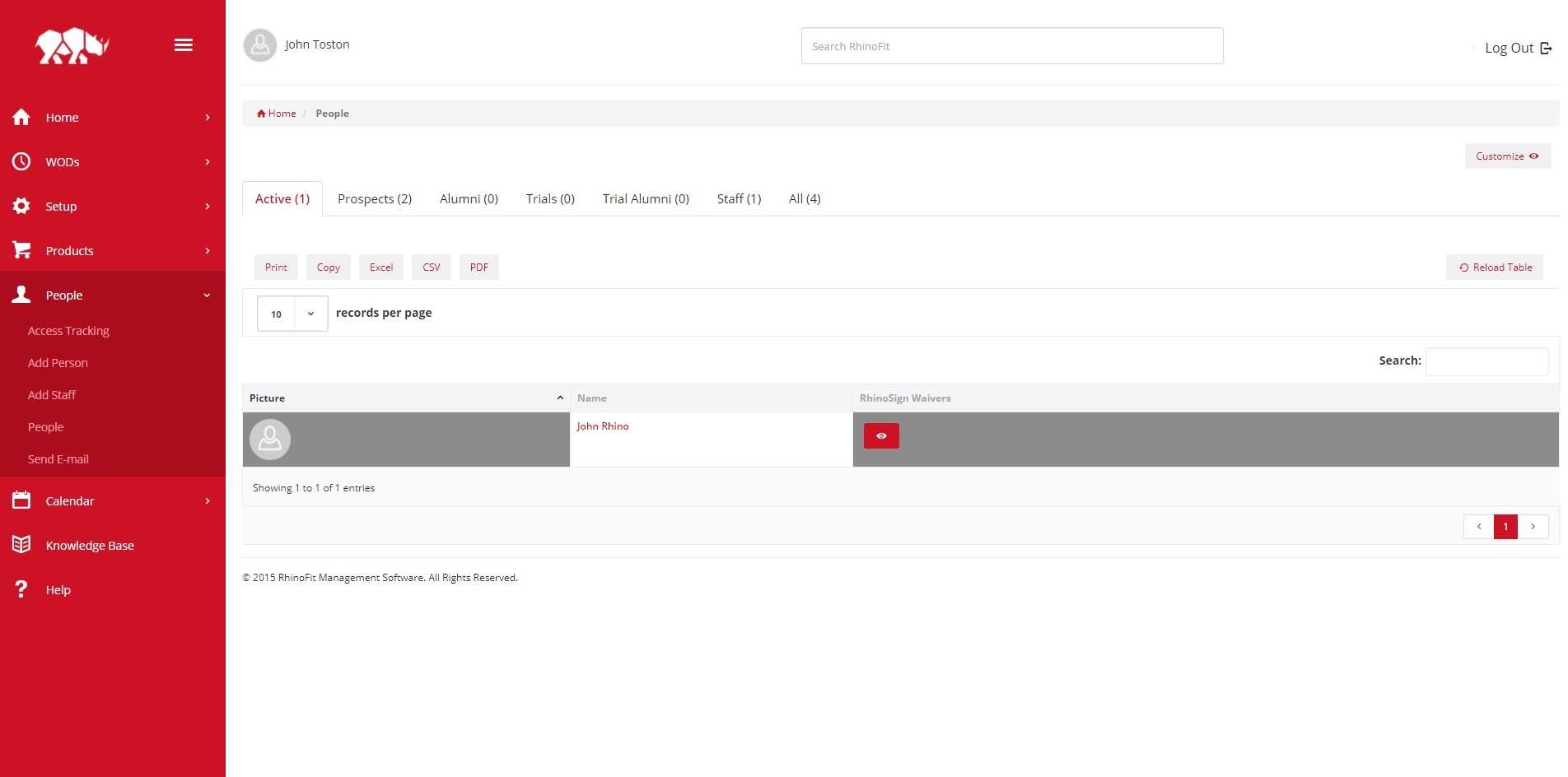The height and width of the screenshot is (777, 1568).
Task: Open John Rhino's profile link
Action: coord(602,426)
